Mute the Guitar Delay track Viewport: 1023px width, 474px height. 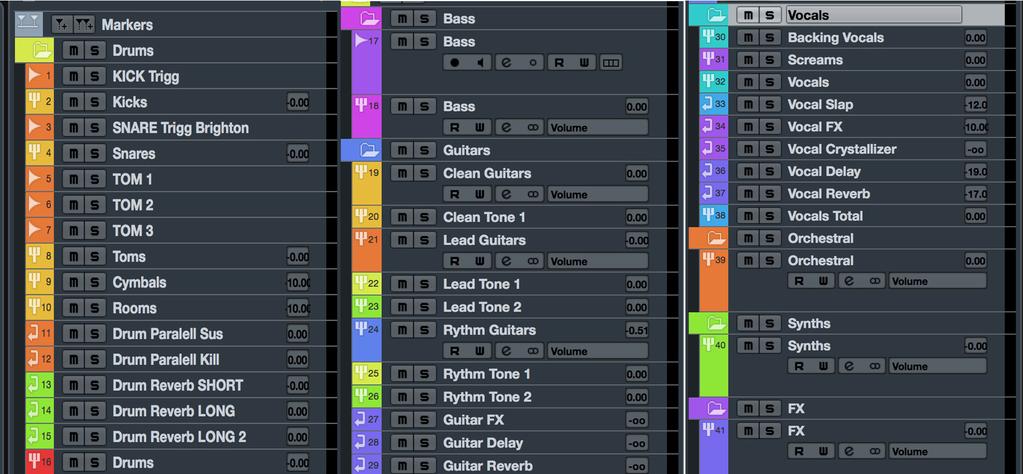[403, 443]
